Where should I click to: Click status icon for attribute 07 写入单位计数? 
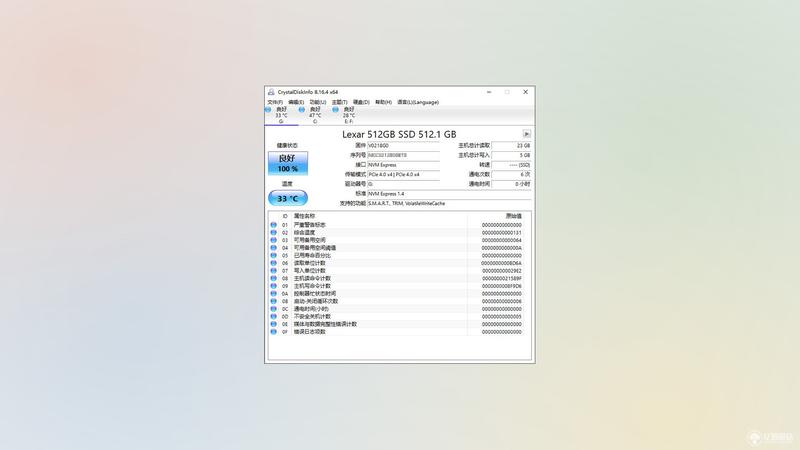pyautogui.click(x=273, y=271)
